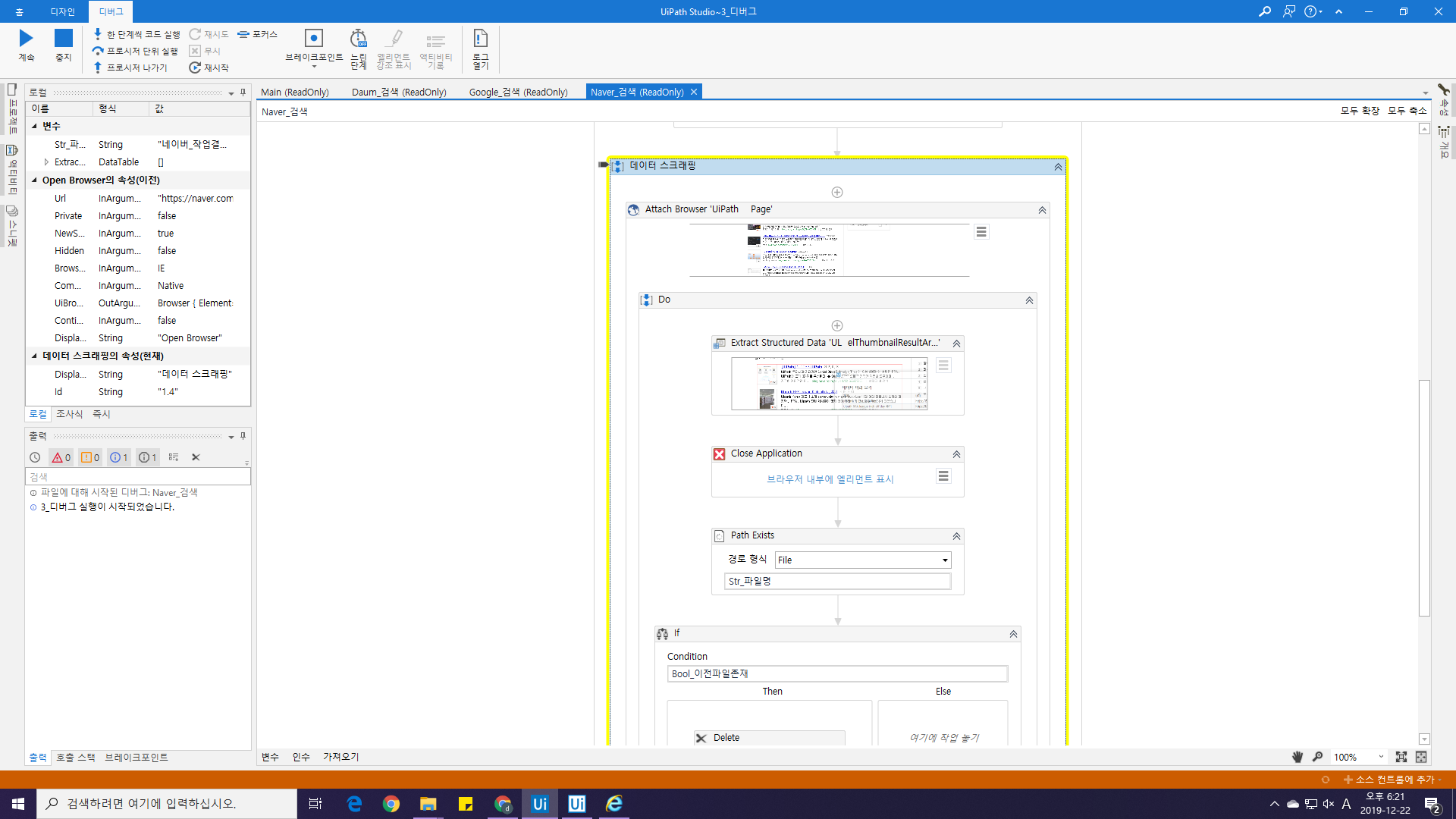The width and height of the screenshot is (1456, 819).
Task: Open the 디자인 ribbon tab
Action: [62, 11]
